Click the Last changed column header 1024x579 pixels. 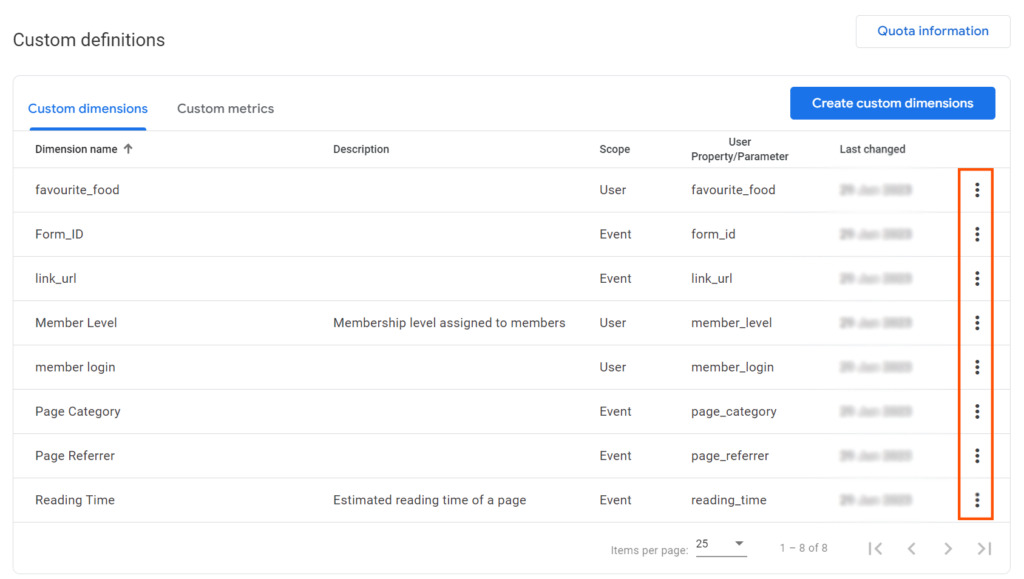(872, 149)
